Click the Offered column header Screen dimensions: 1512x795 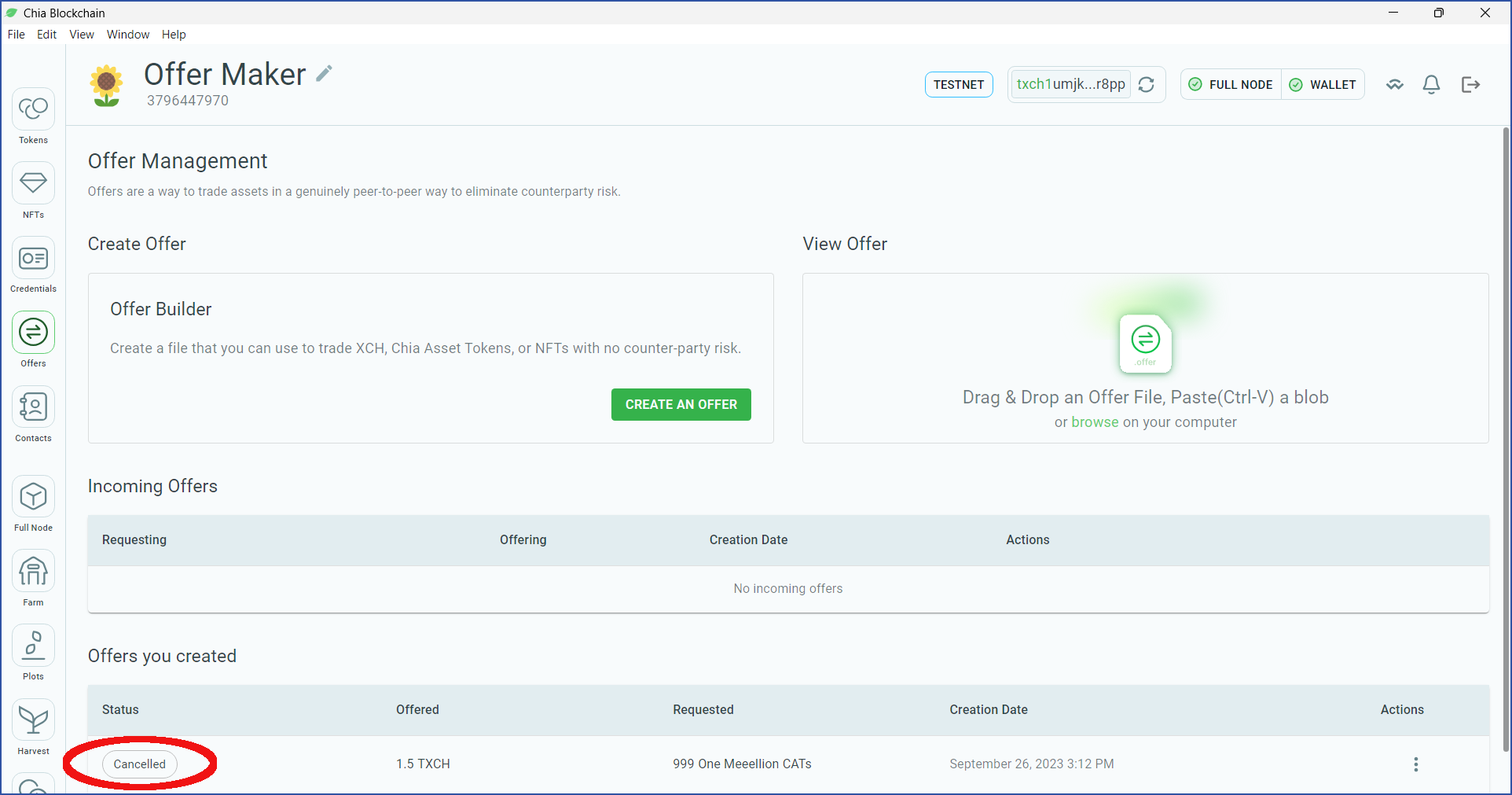[417, 710]
